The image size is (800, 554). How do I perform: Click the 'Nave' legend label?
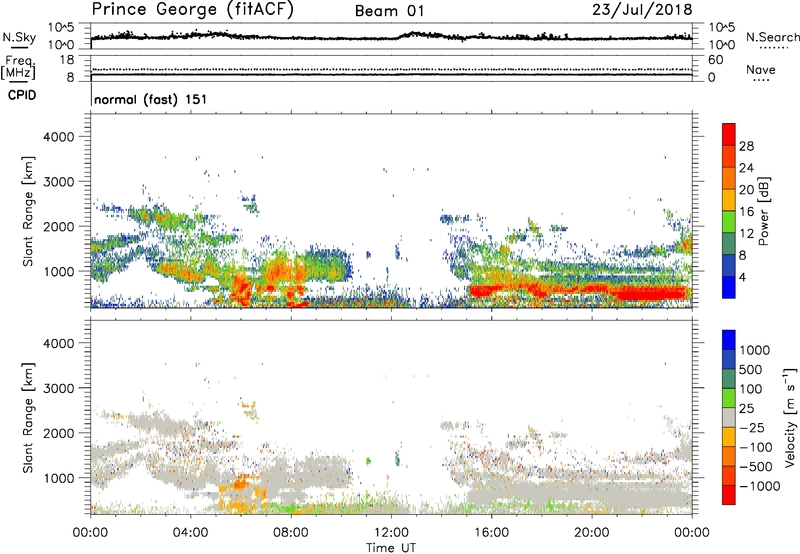point(761,70)
